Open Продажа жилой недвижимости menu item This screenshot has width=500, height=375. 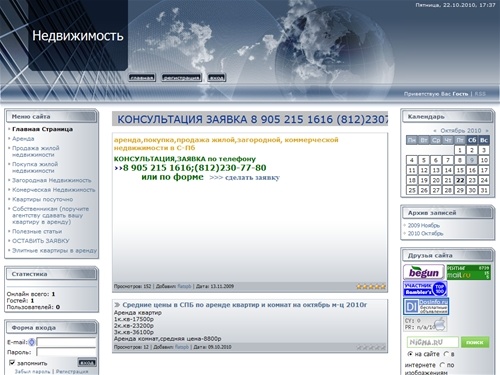(x=36, y=151)
